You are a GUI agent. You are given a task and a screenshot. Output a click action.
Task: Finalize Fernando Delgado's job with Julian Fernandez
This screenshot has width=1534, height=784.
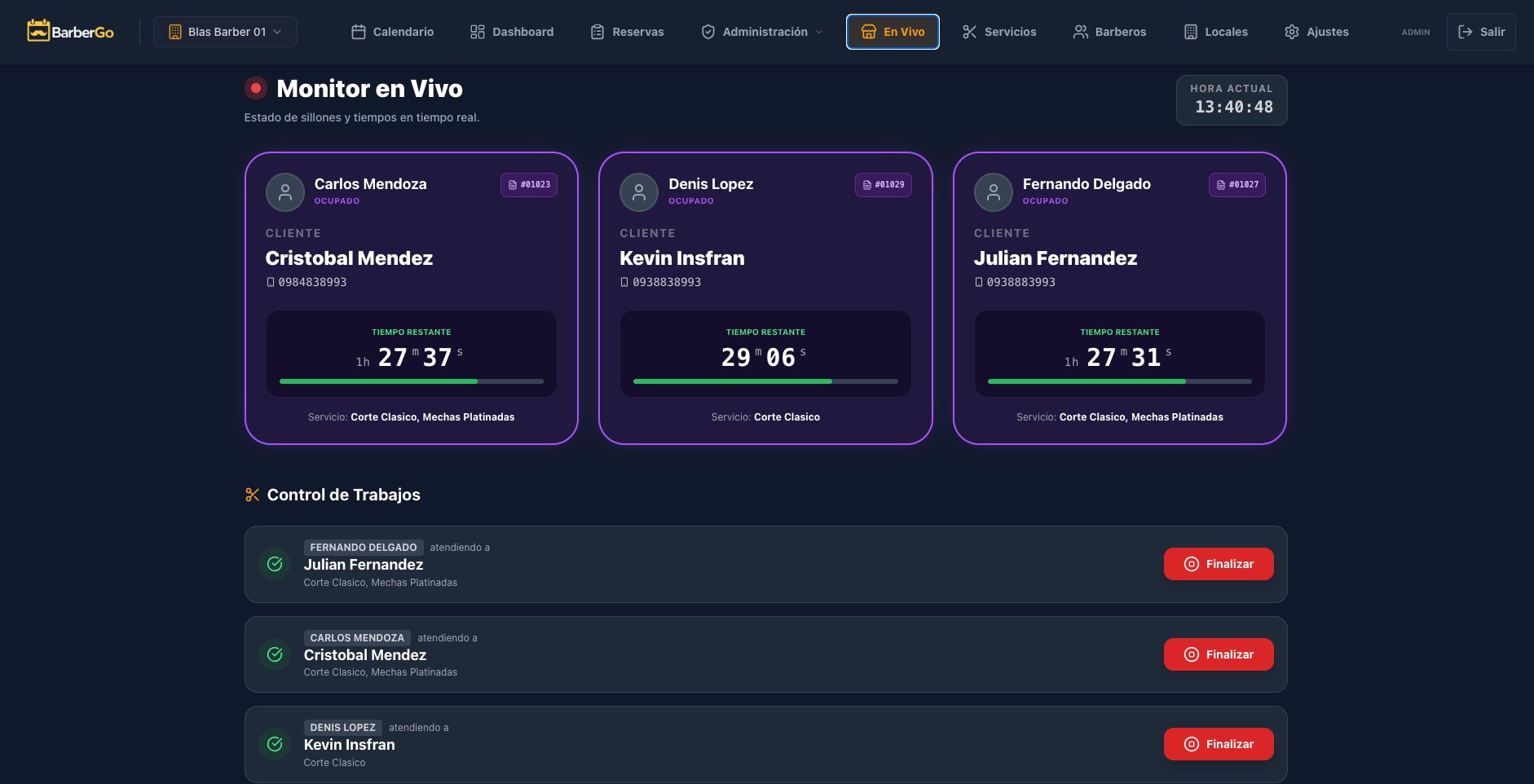pos(1218,564)
